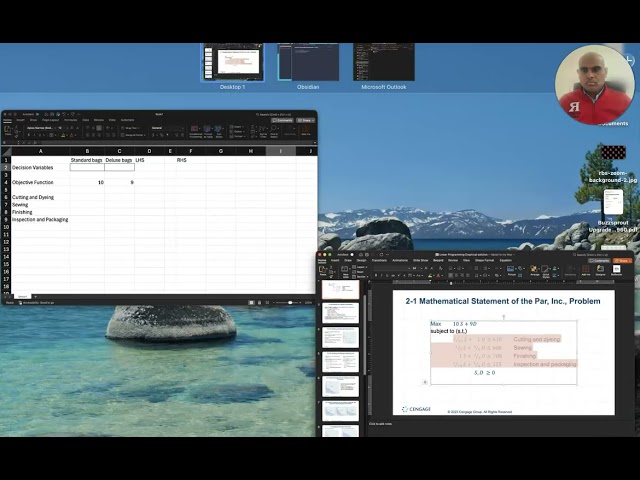Expand Insert cells dropdown in Excel
The width and height of the screenshot is (640, 480).
coord(237,127)
